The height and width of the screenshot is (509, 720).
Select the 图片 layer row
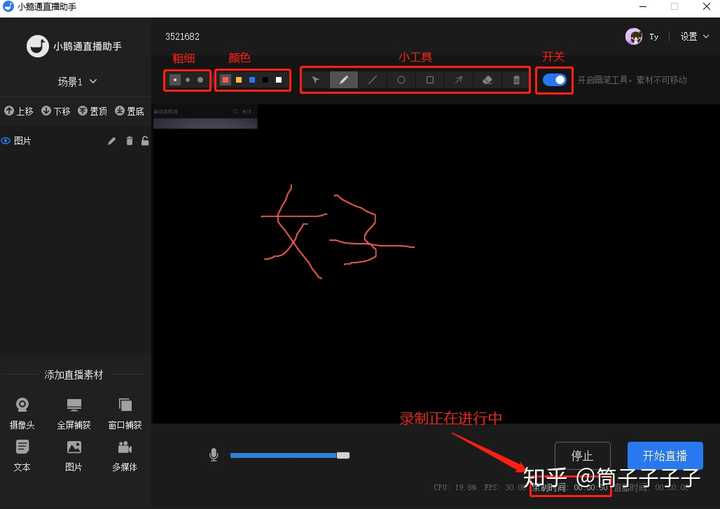pyautogui.click(x=75, y=141)
